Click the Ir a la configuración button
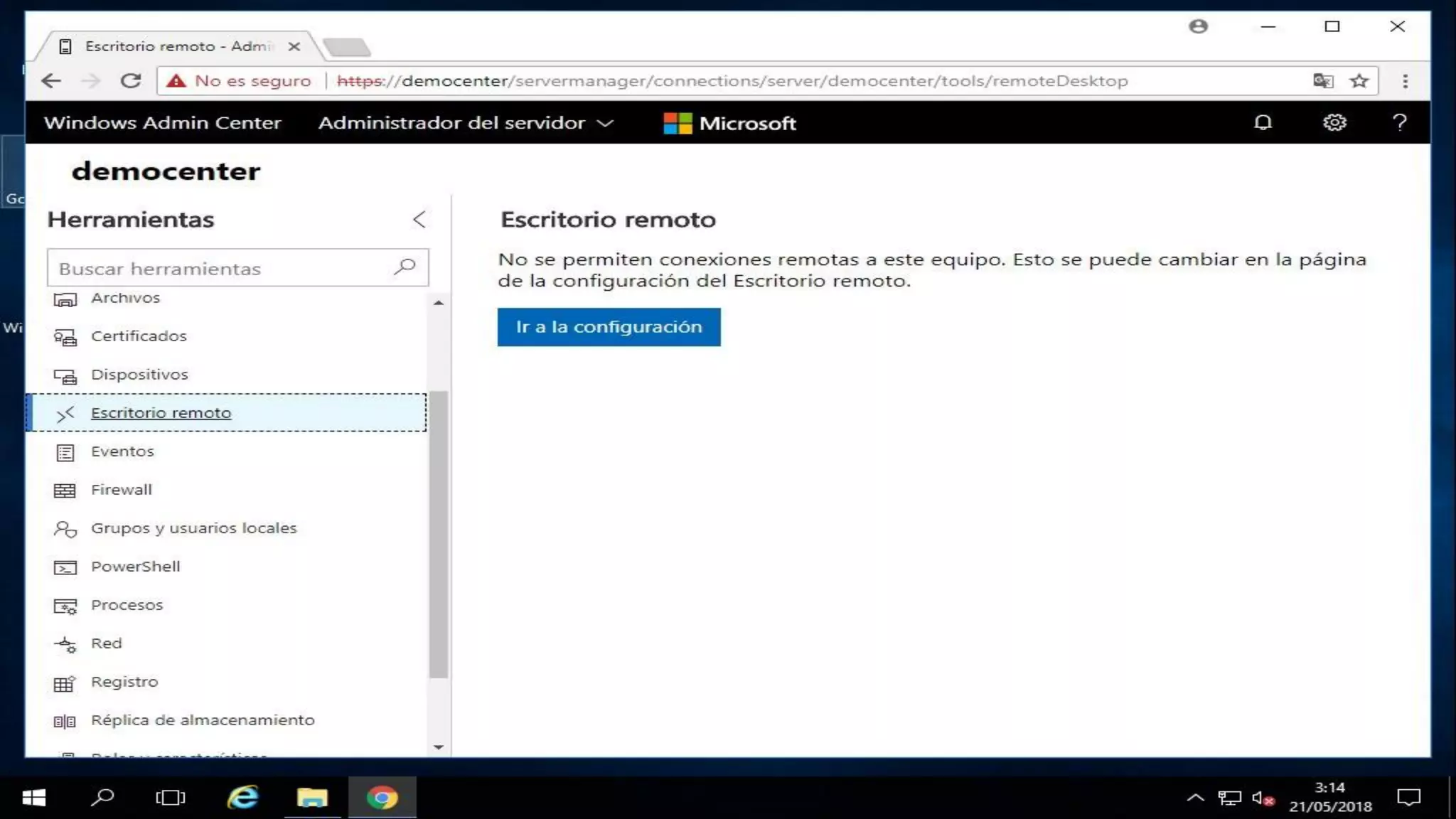This screenshot has height=819, width=1456. pos(609,327)
